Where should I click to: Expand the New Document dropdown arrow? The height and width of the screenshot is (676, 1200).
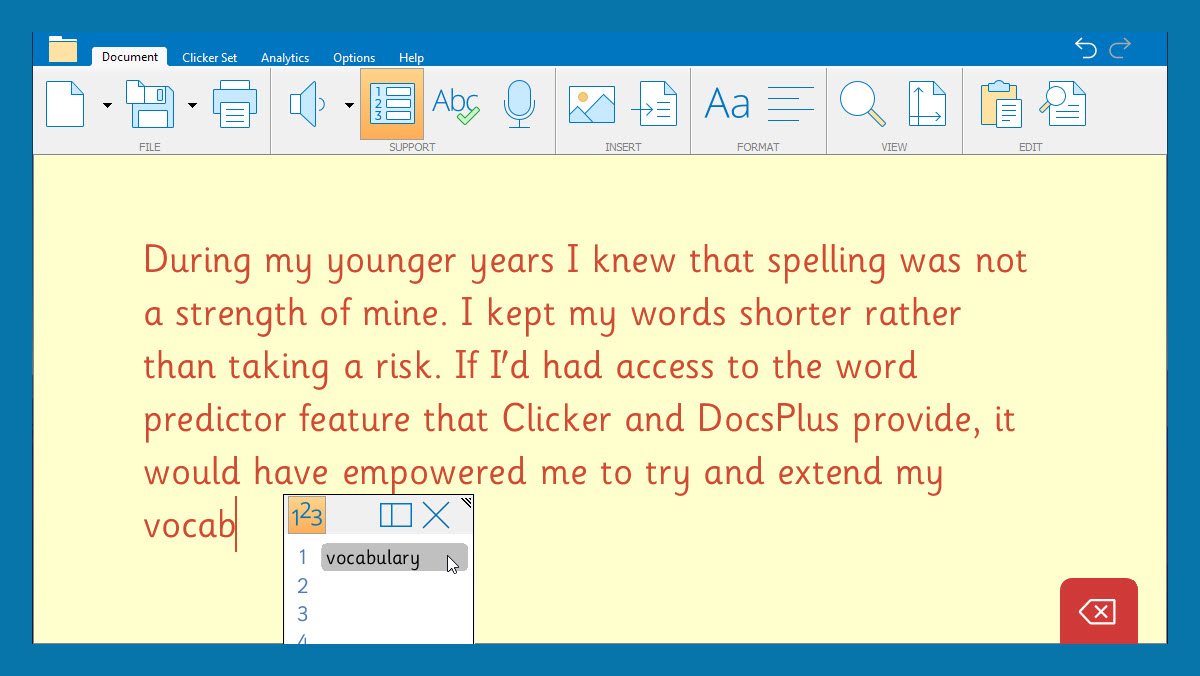[x=107, y=105]
